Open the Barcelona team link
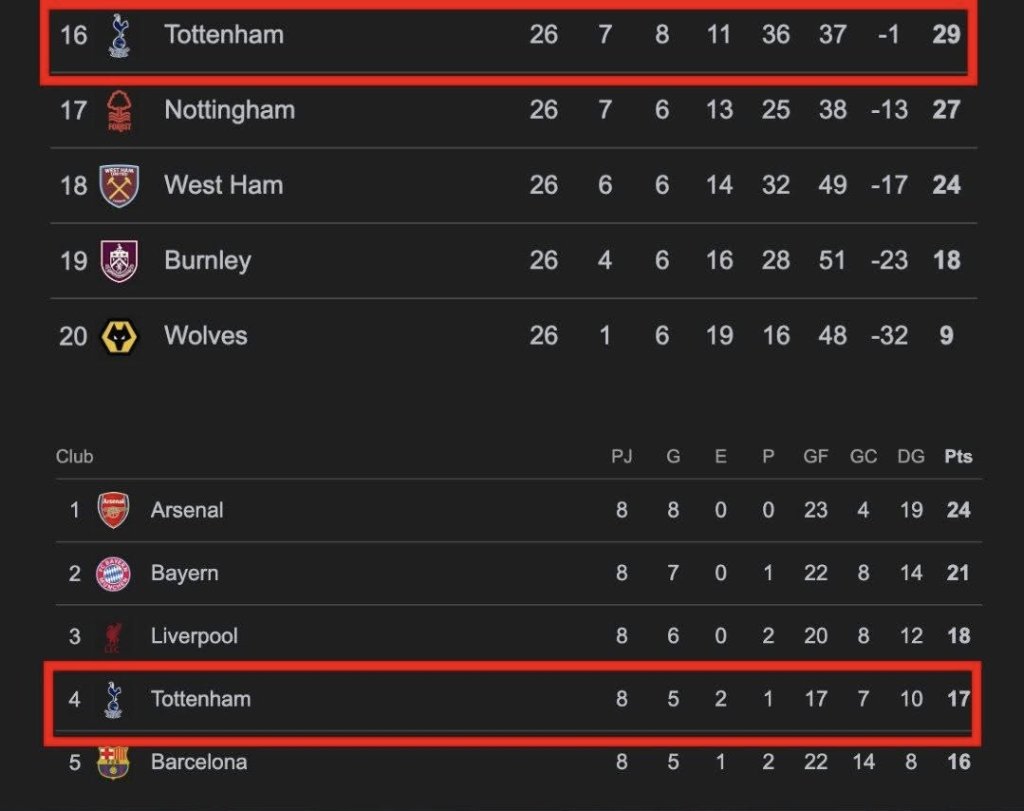The image size is (1024, 811). pos(198,762)
